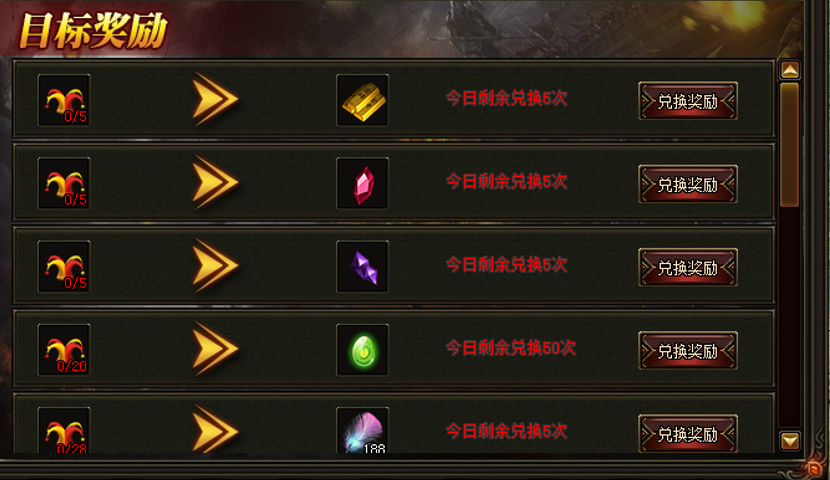The width and height of the screenshot is (830, 480).
Task: Redeem the green egg with 兑换奖励 button
Action: 688,350
